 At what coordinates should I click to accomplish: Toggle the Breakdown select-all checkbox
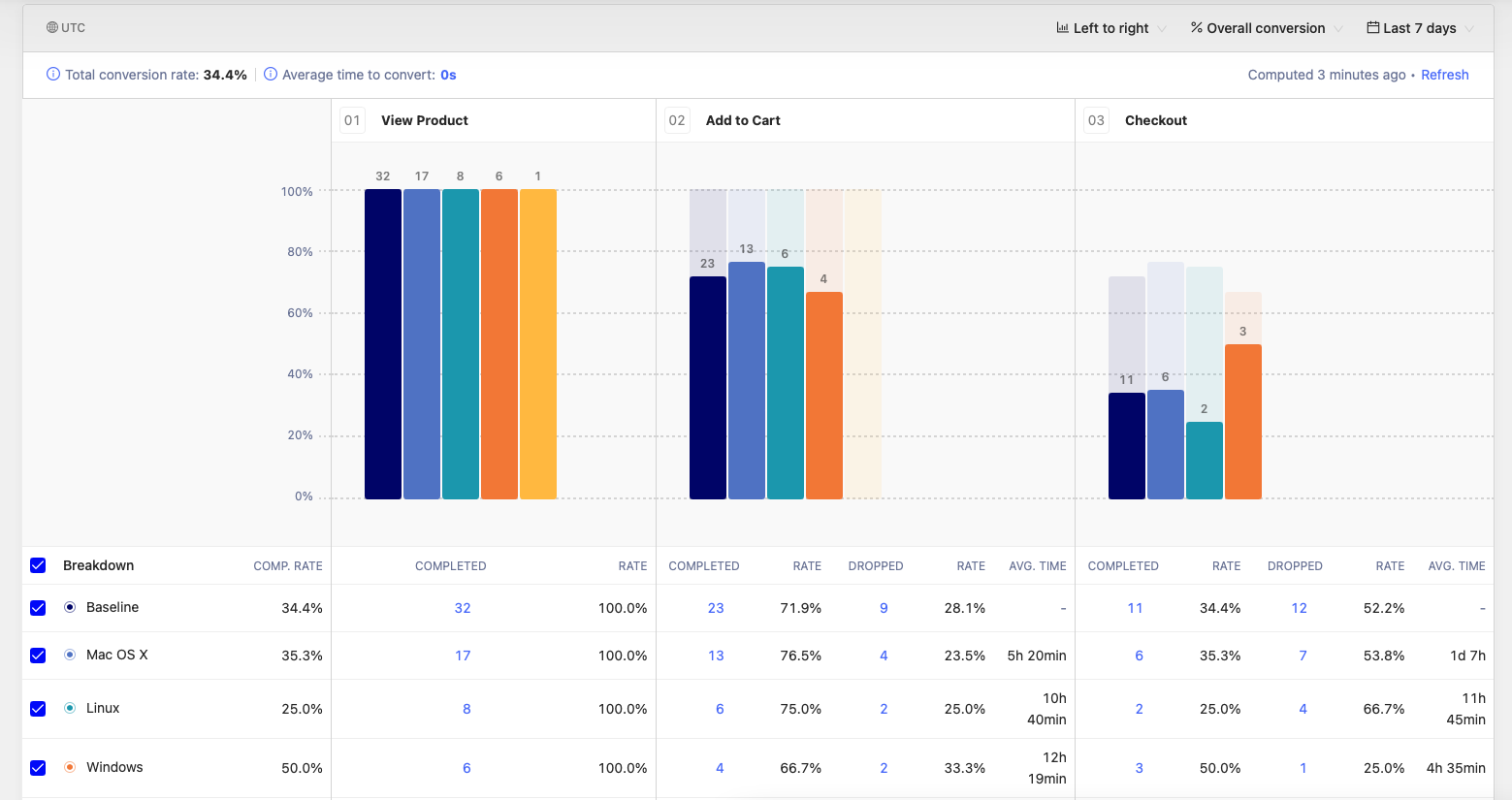tap(38, 565)
